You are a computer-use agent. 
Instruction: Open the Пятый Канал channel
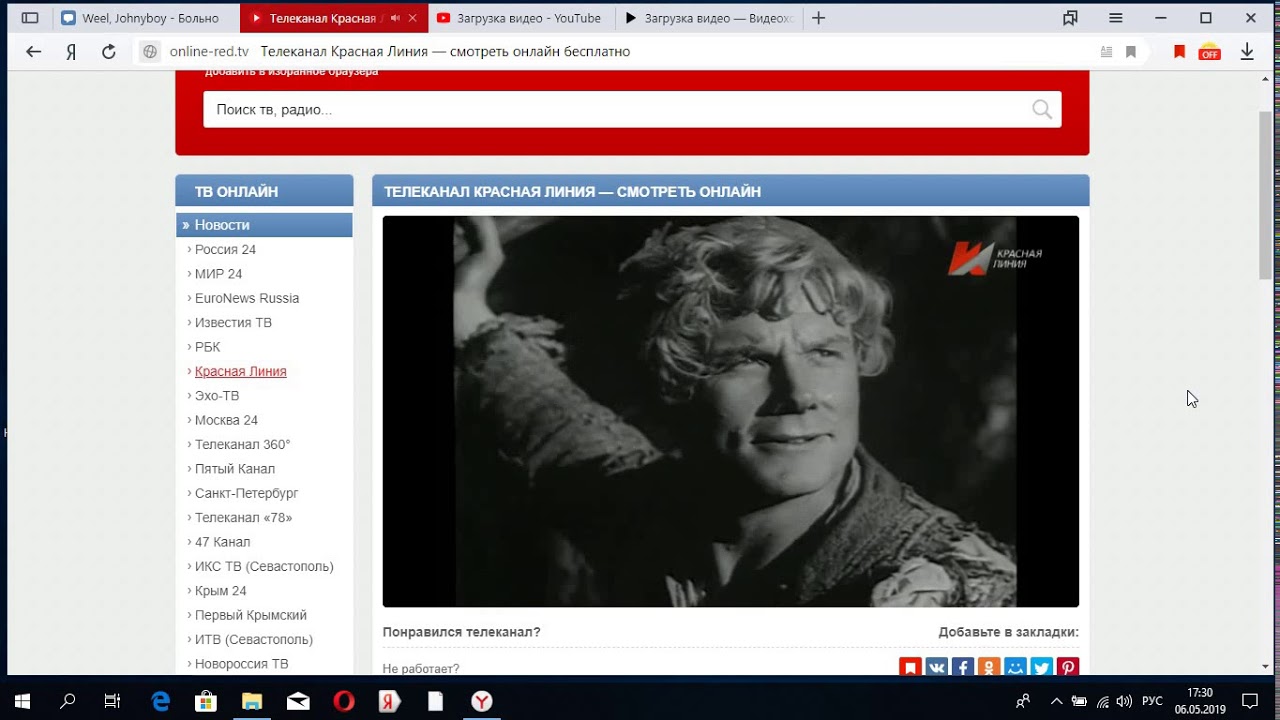pyautogui.click(x=235, y=469)
